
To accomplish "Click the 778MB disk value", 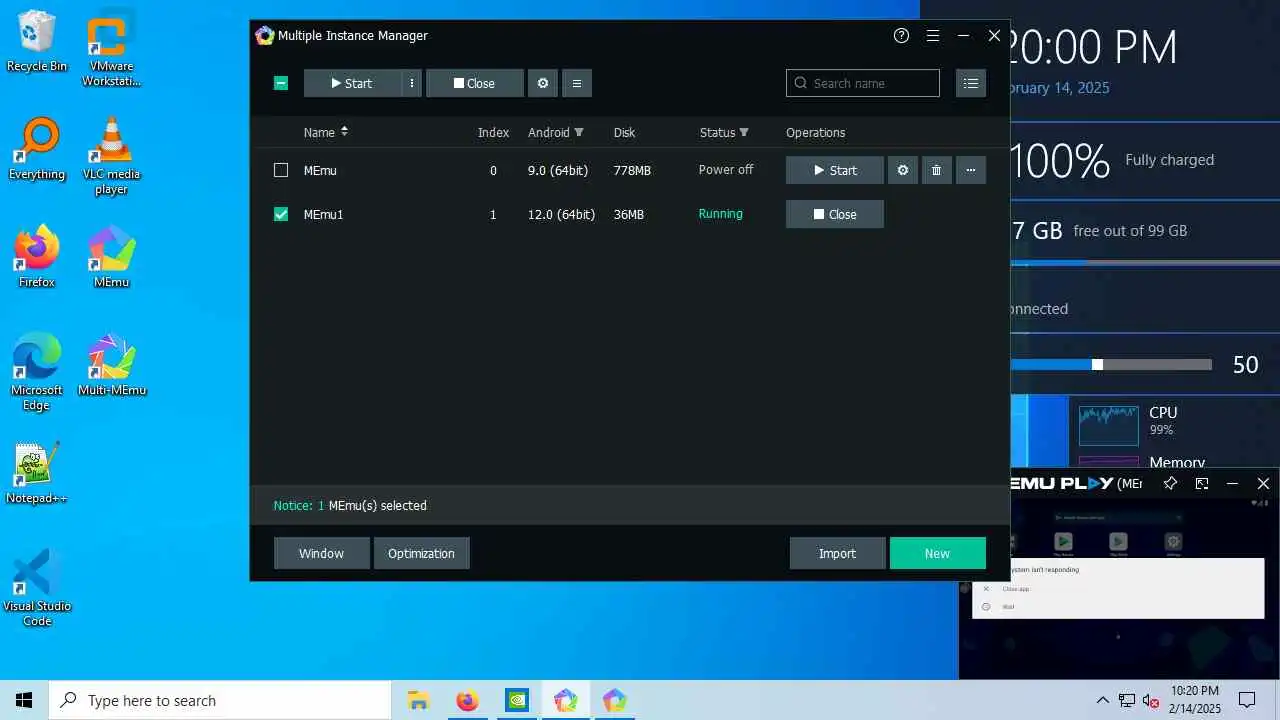I will [632, 170].
